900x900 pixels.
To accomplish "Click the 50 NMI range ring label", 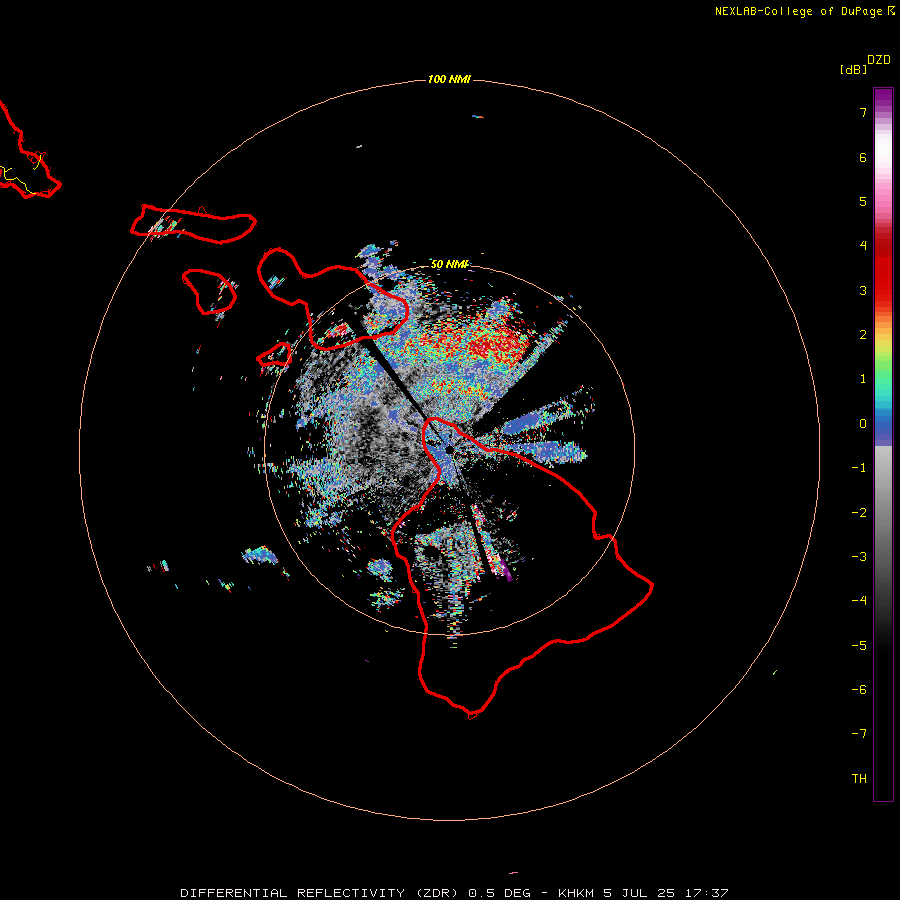I will click(449, 264).
